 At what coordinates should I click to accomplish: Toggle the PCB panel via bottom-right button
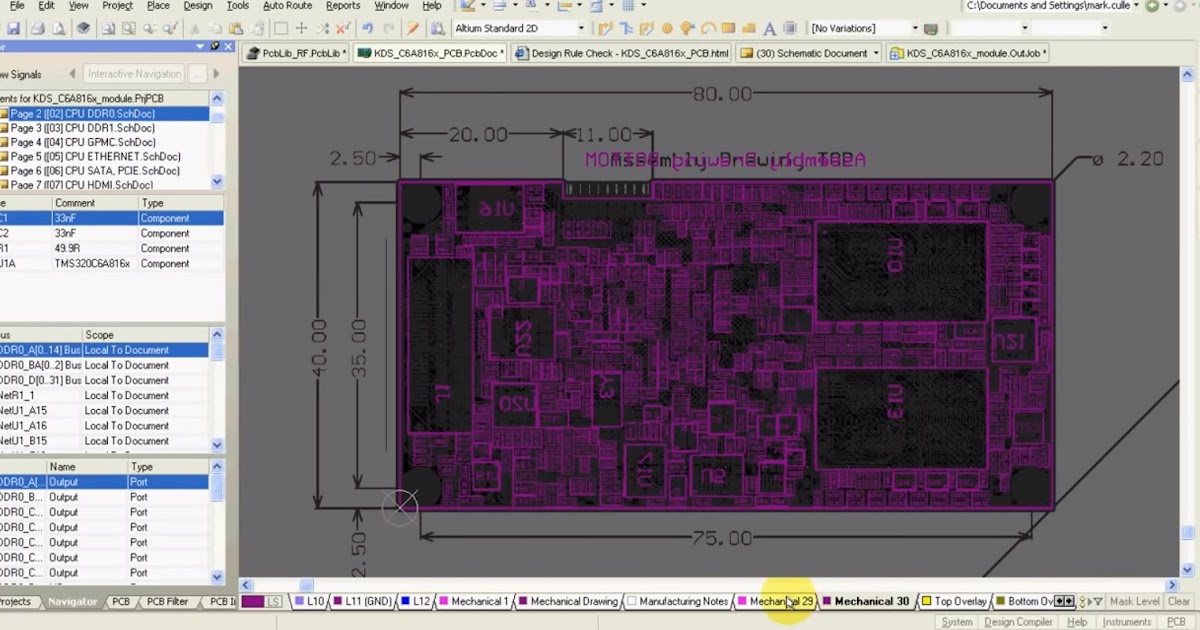(x=1176, y=621)
